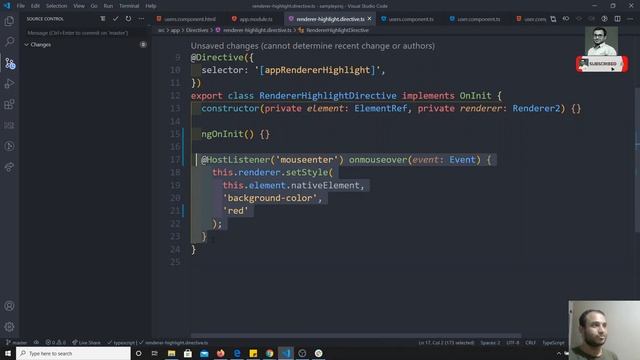Open the Explorer view in activity bar
640x360 pixels.
(x=9, y=21)
